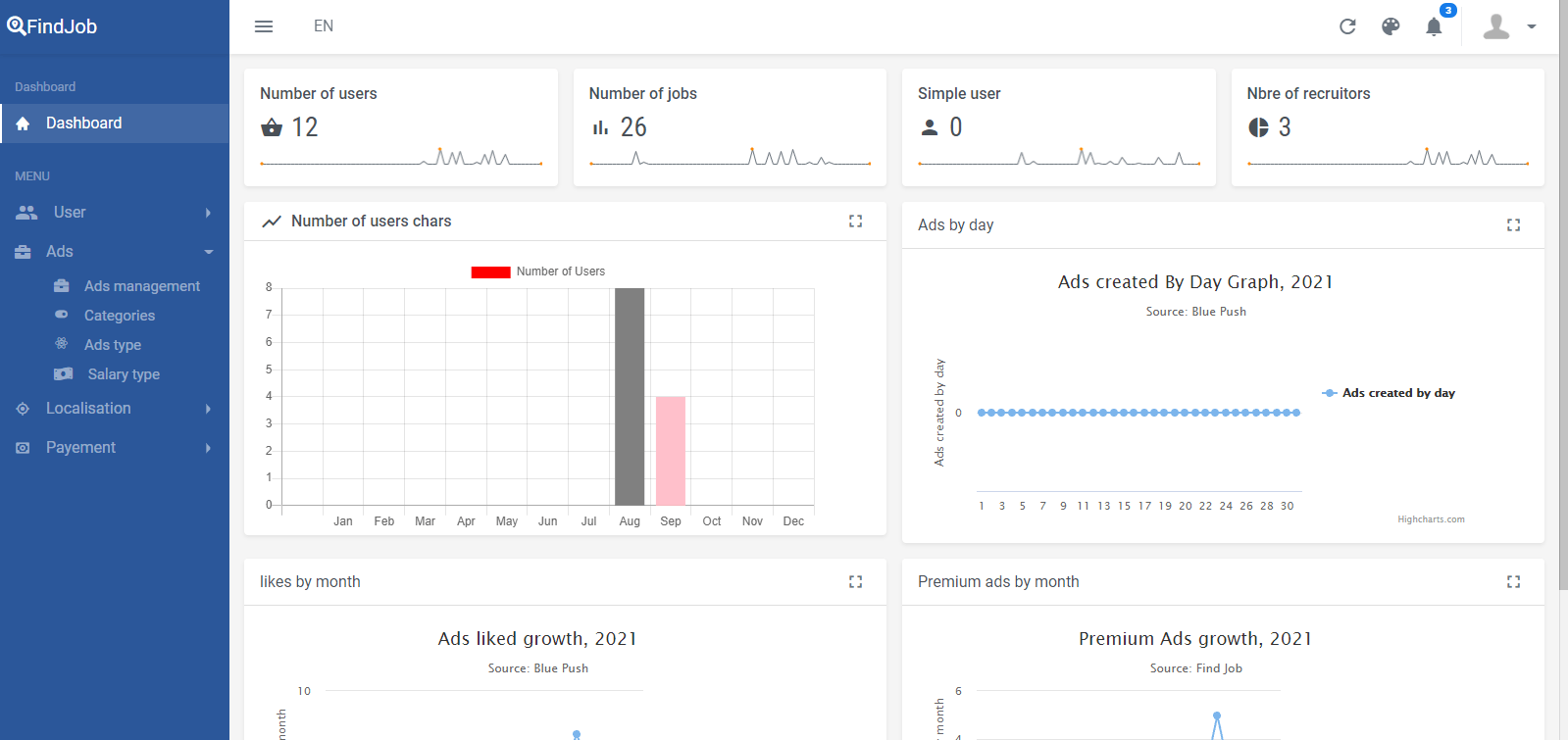Collapse the Ads submenu
Screen dimensions: 1568x740
(x=114, y=252)
